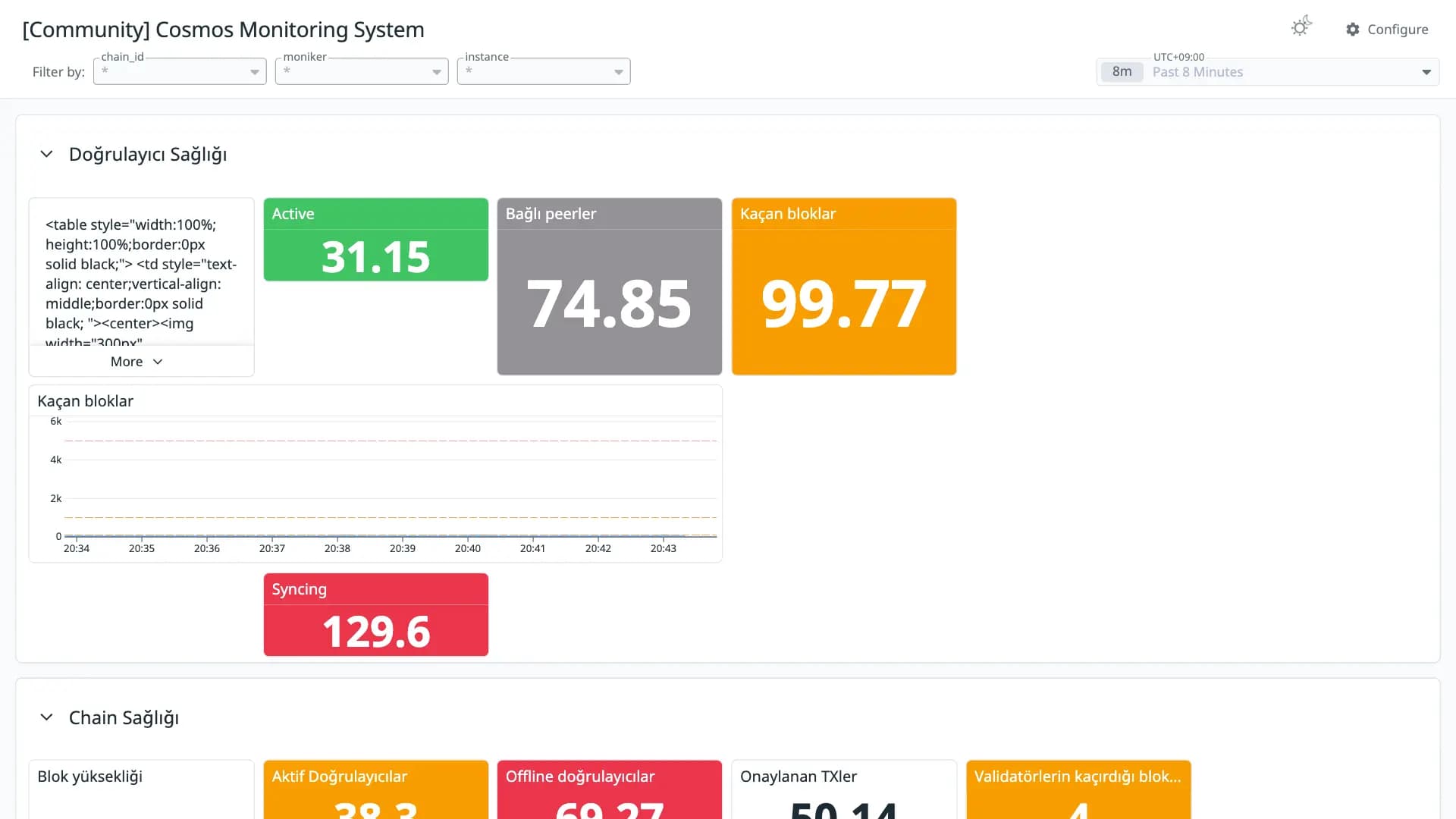Screen dimensions: 1456x819
Task: Toggle the light/dark theme sun-moon icon
Action: click(x=1301, y=27)
